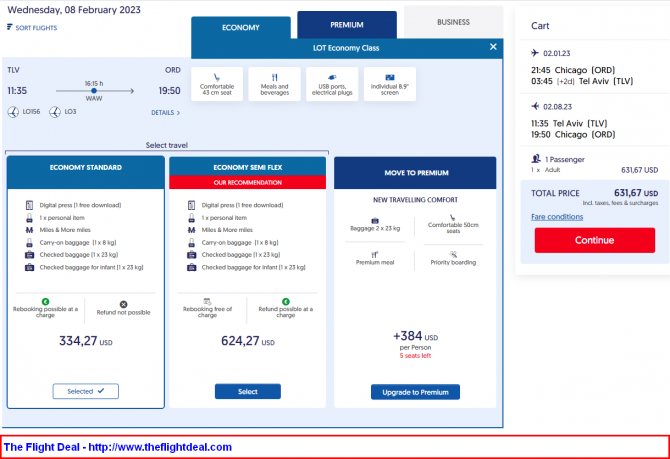Screen dimensions: 670x459
Task: Click Checked baggage (1 x 23 kg) icon in Economy Standard
Action: pyautogui.click(x=29, y=255)
